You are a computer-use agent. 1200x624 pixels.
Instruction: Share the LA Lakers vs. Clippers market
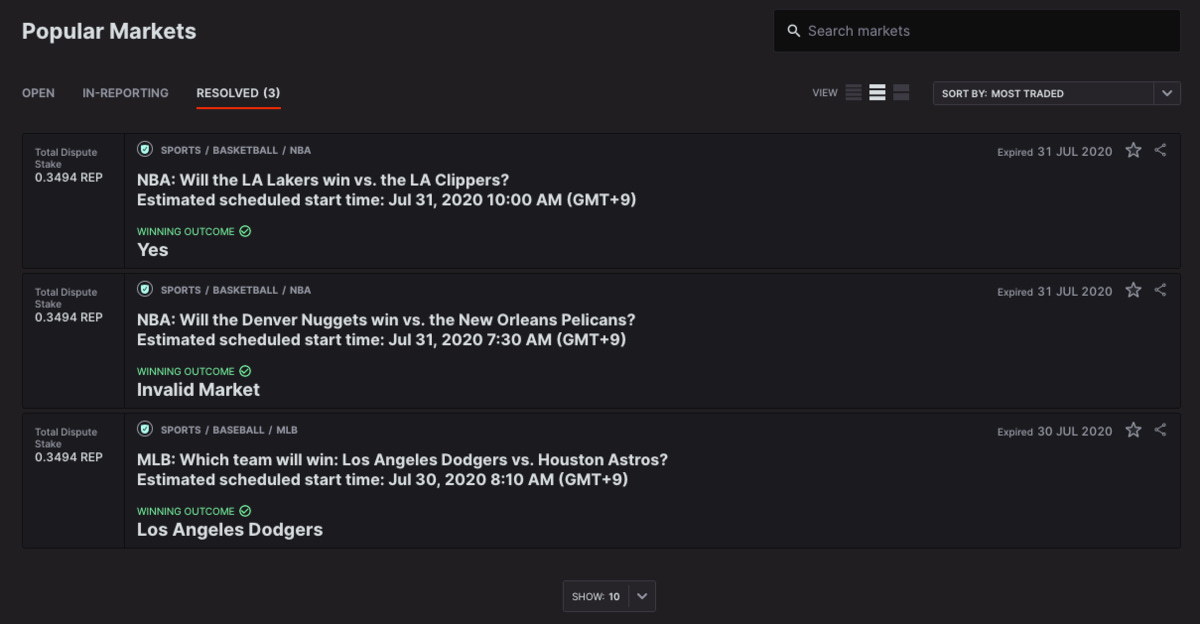pyautogui.click(x=1160, y=150)
